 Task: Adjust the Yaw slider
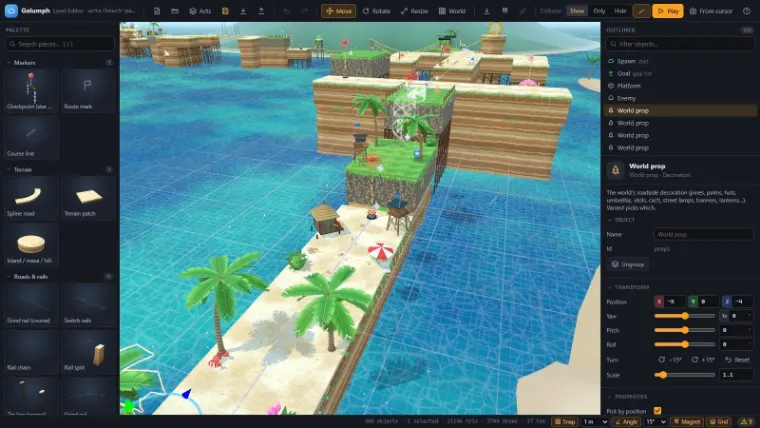(x=684, y=316)
